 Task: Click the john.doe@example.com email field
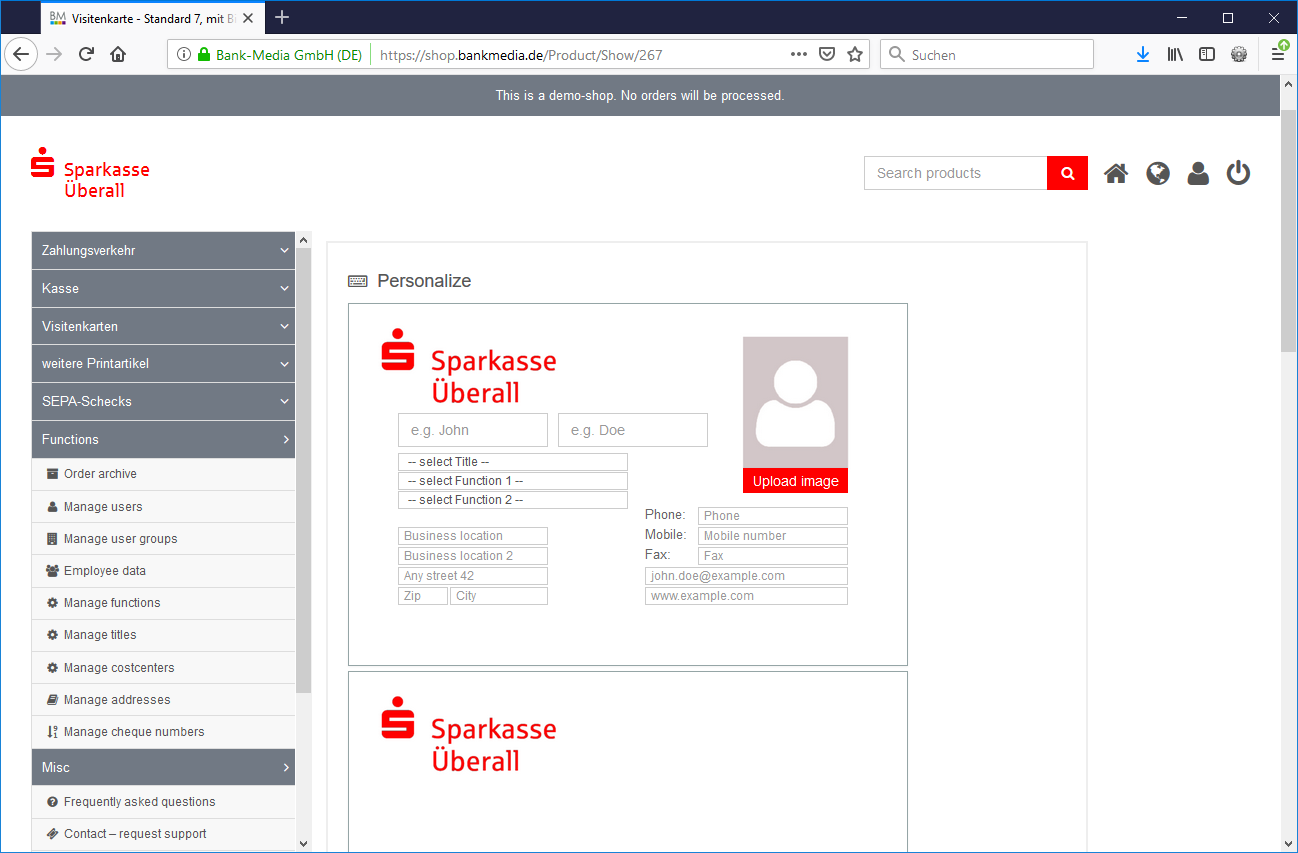coord(746,576)
